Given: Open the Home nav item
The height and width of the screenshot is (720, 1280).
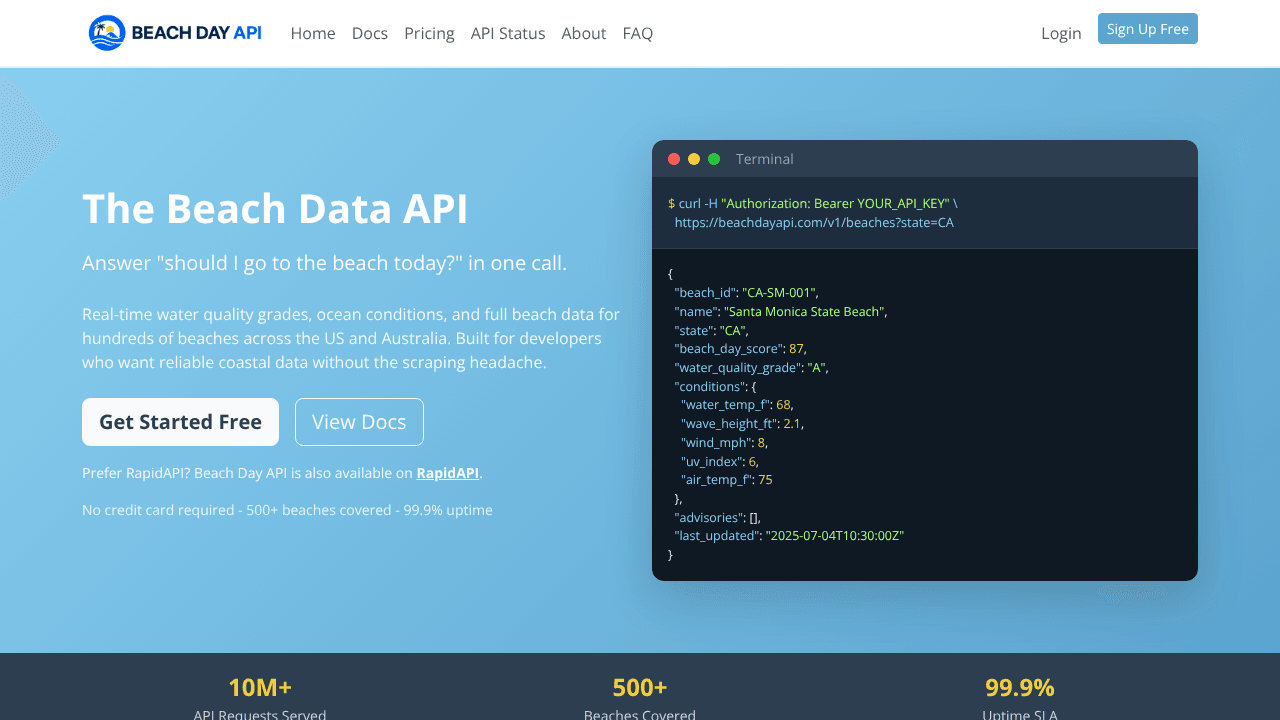Looking at the screenshot, I should point(313,33).
